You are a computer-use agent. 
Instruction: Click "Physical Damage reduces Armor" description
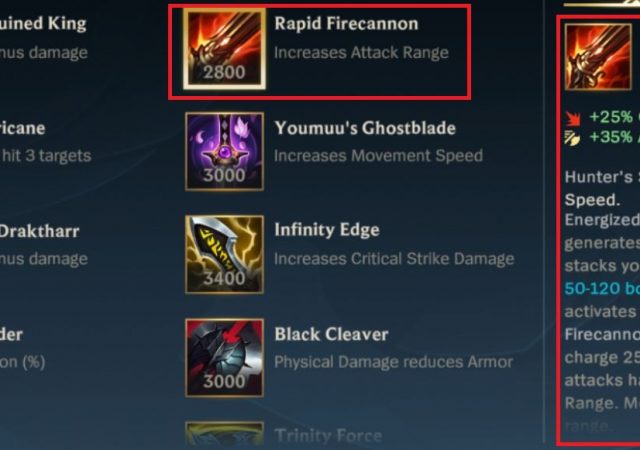point(393,362)
